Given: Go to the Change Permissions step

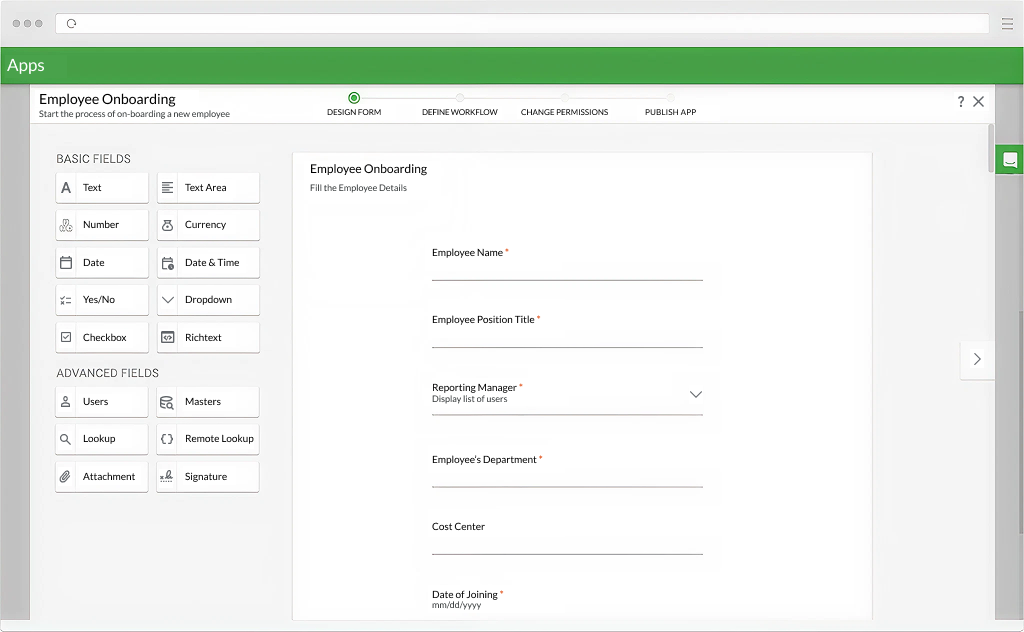Looking at the screenshot, I should coord(564,112).
